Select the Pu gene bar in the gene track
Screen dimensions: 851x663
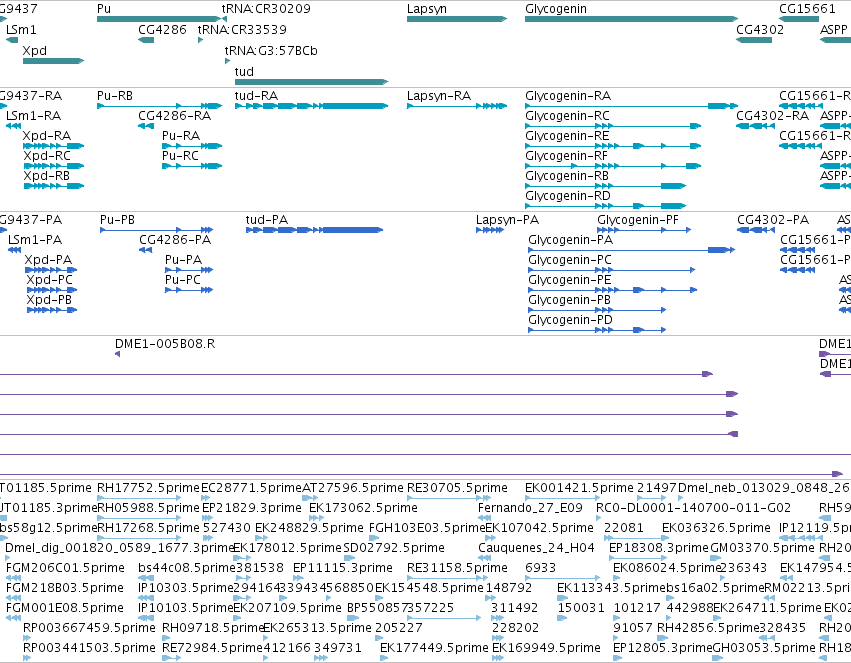pos(158,19)
